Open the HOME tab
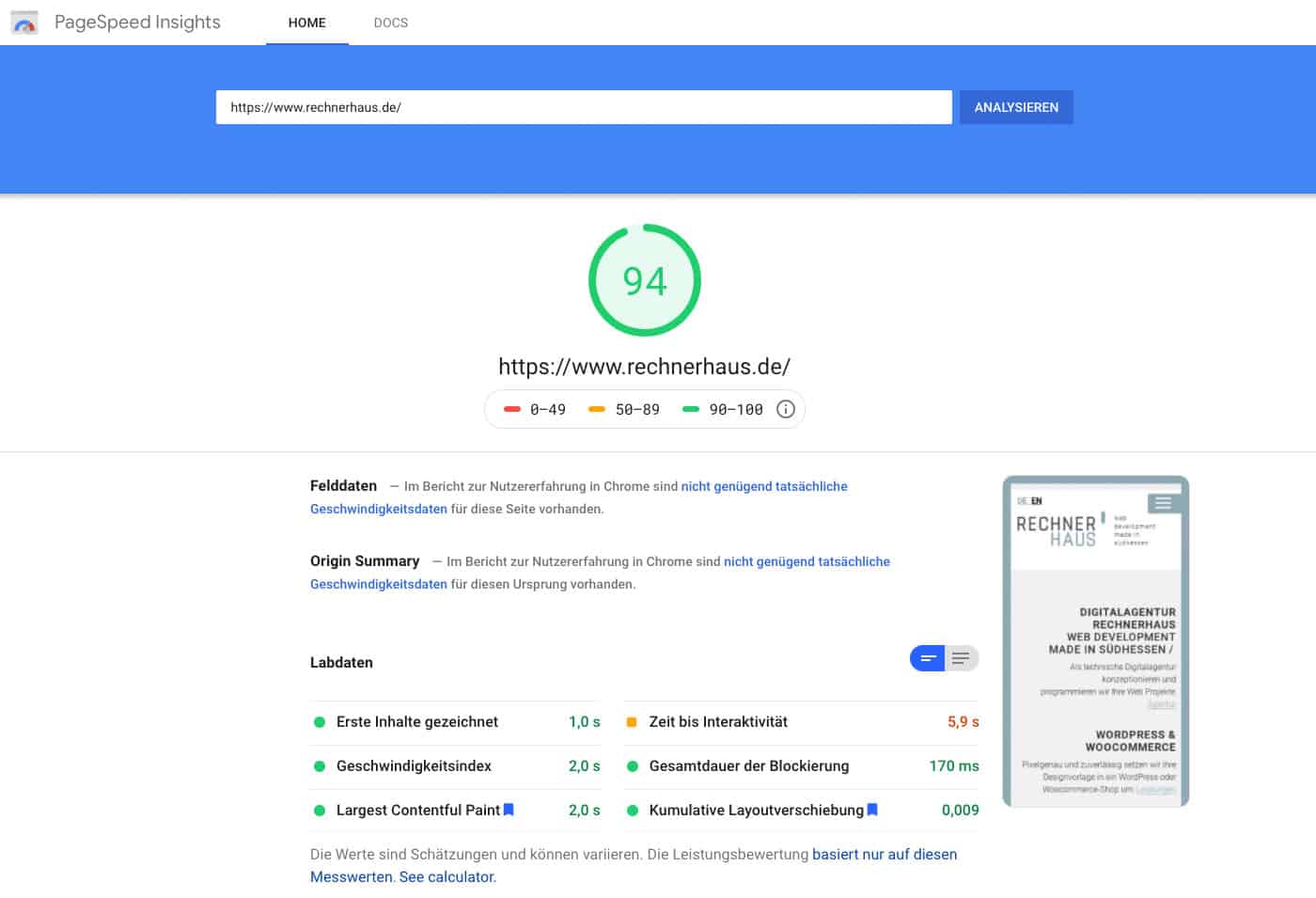This screenshot has width=1316, height=898. click(x=306, y=23)
